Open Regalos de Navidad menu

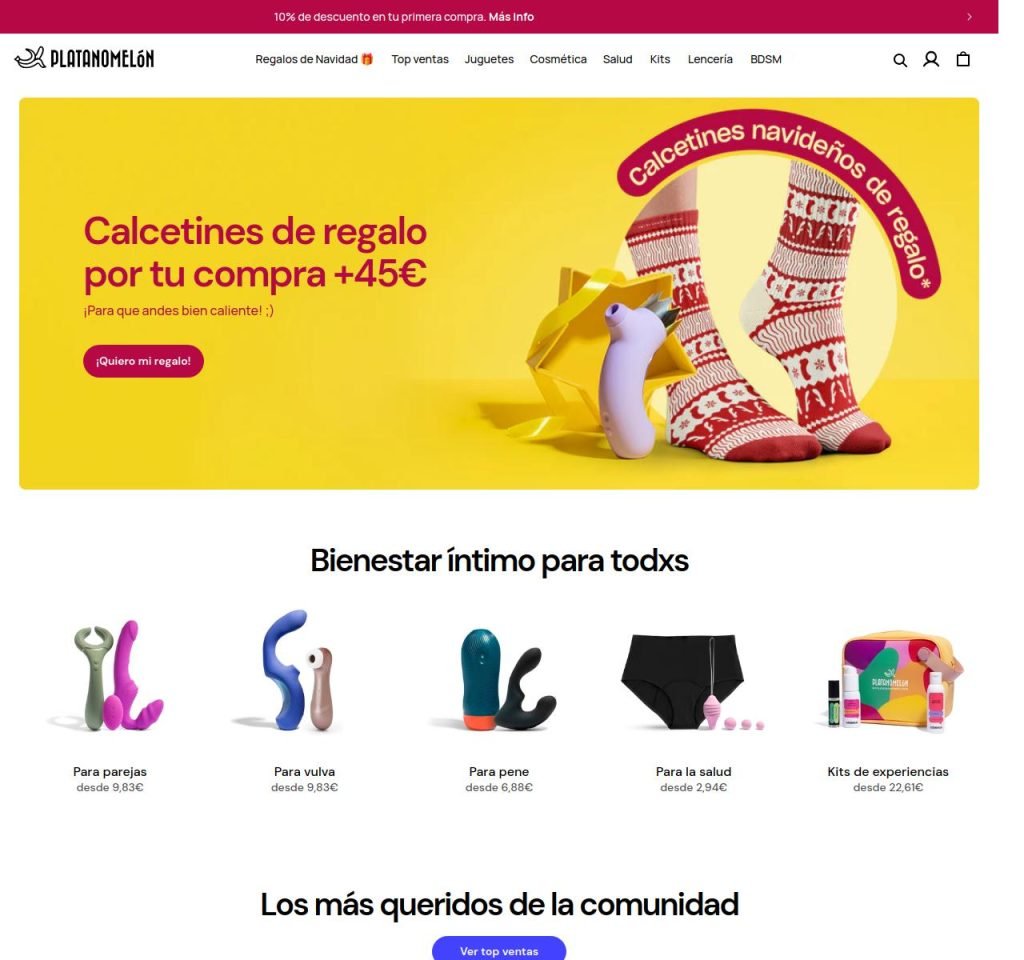click(313, 59)
